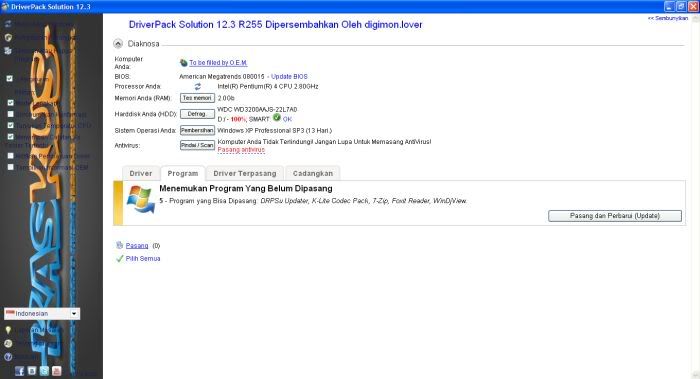The width and height of the screenshot is (700, 379).
Task: Open the VK icon next to Facebook
Action: click(x=32, y=371)
